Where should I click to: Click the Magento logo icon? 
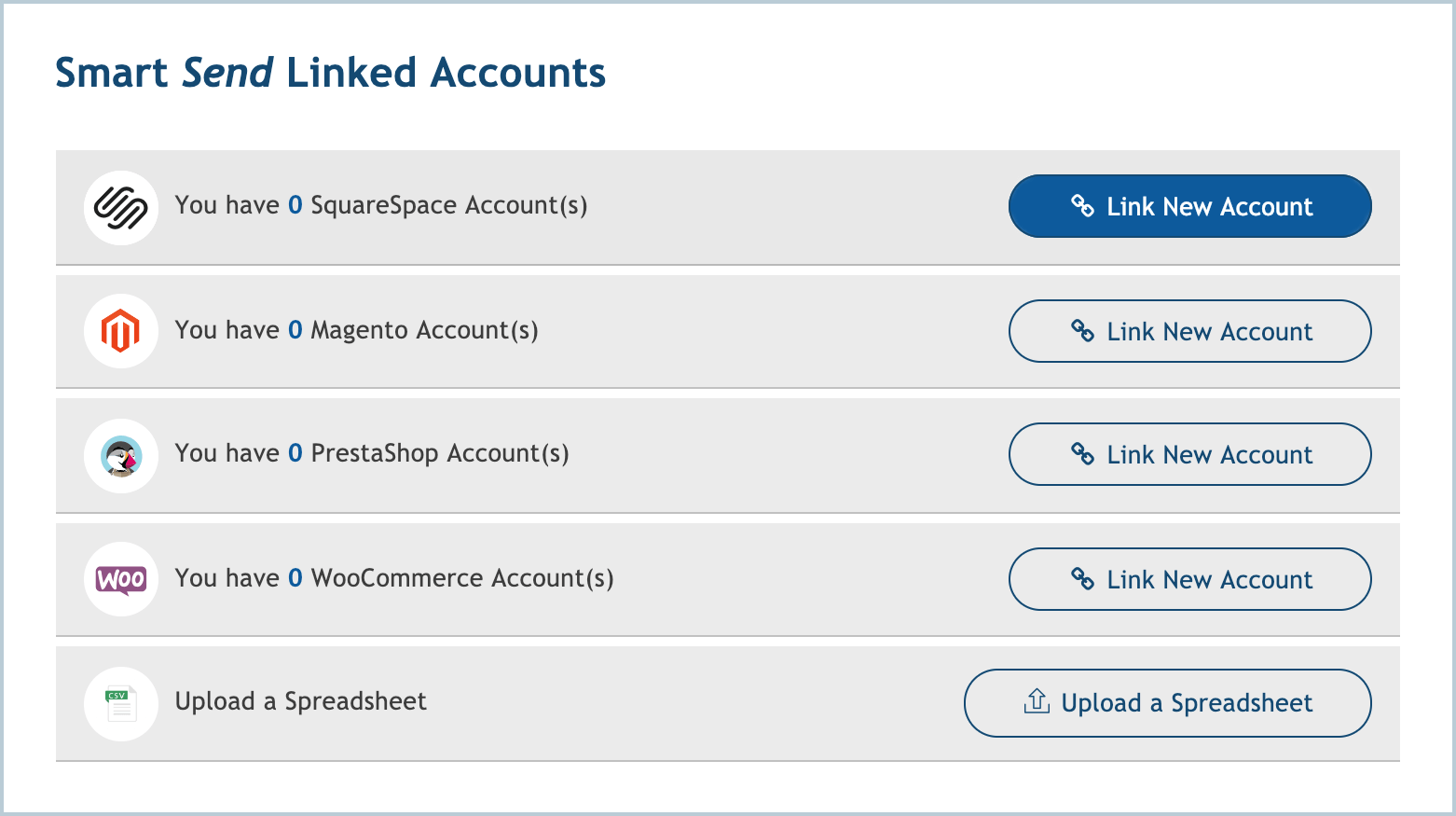tap(121, 331)
